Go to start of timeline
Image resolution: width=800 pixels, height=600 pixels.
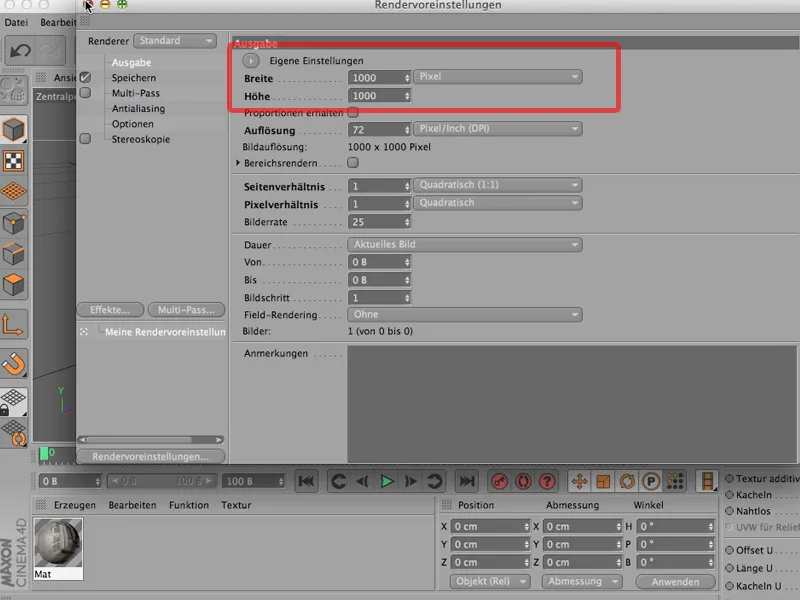[x=306, y=481]
